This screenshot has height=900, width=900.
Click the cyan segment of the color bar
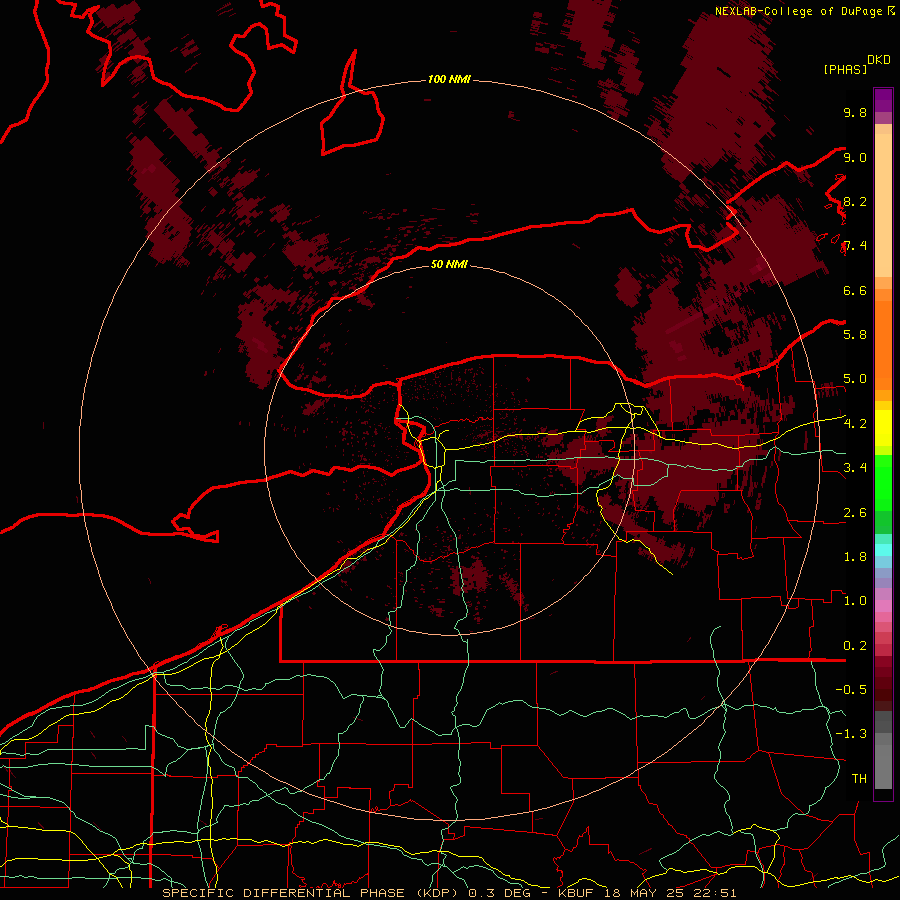point(883,549)
